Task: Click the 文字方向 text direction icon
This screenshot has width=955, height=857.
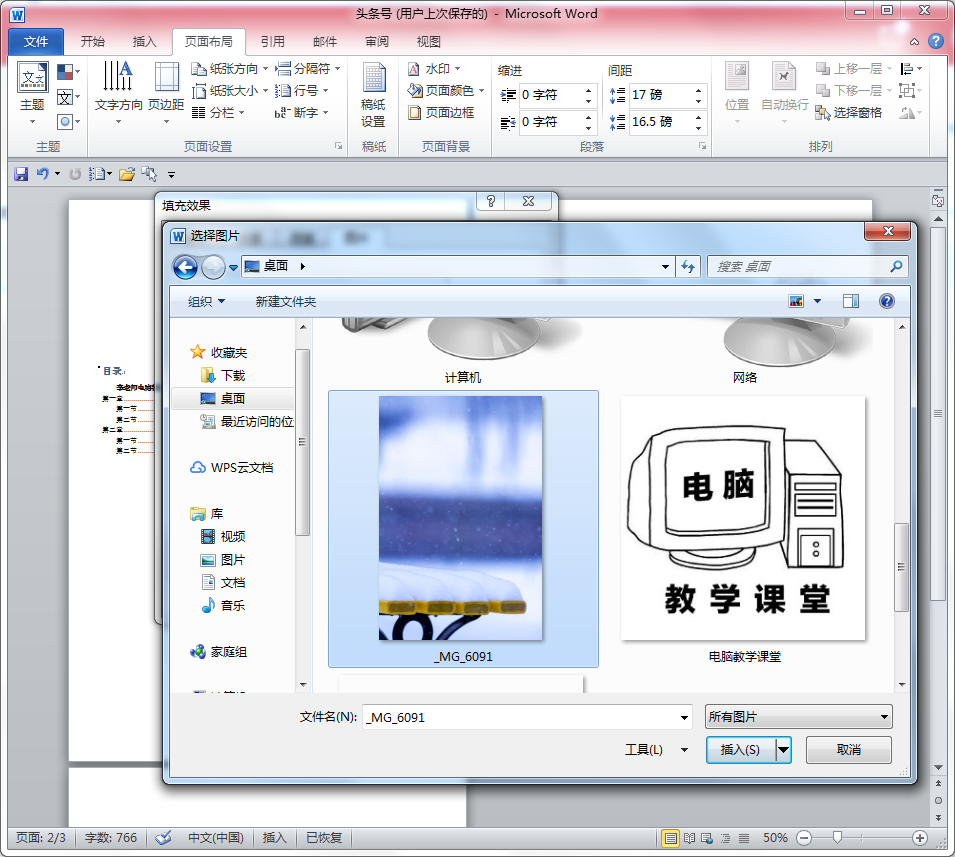Action: pos(118,86)
